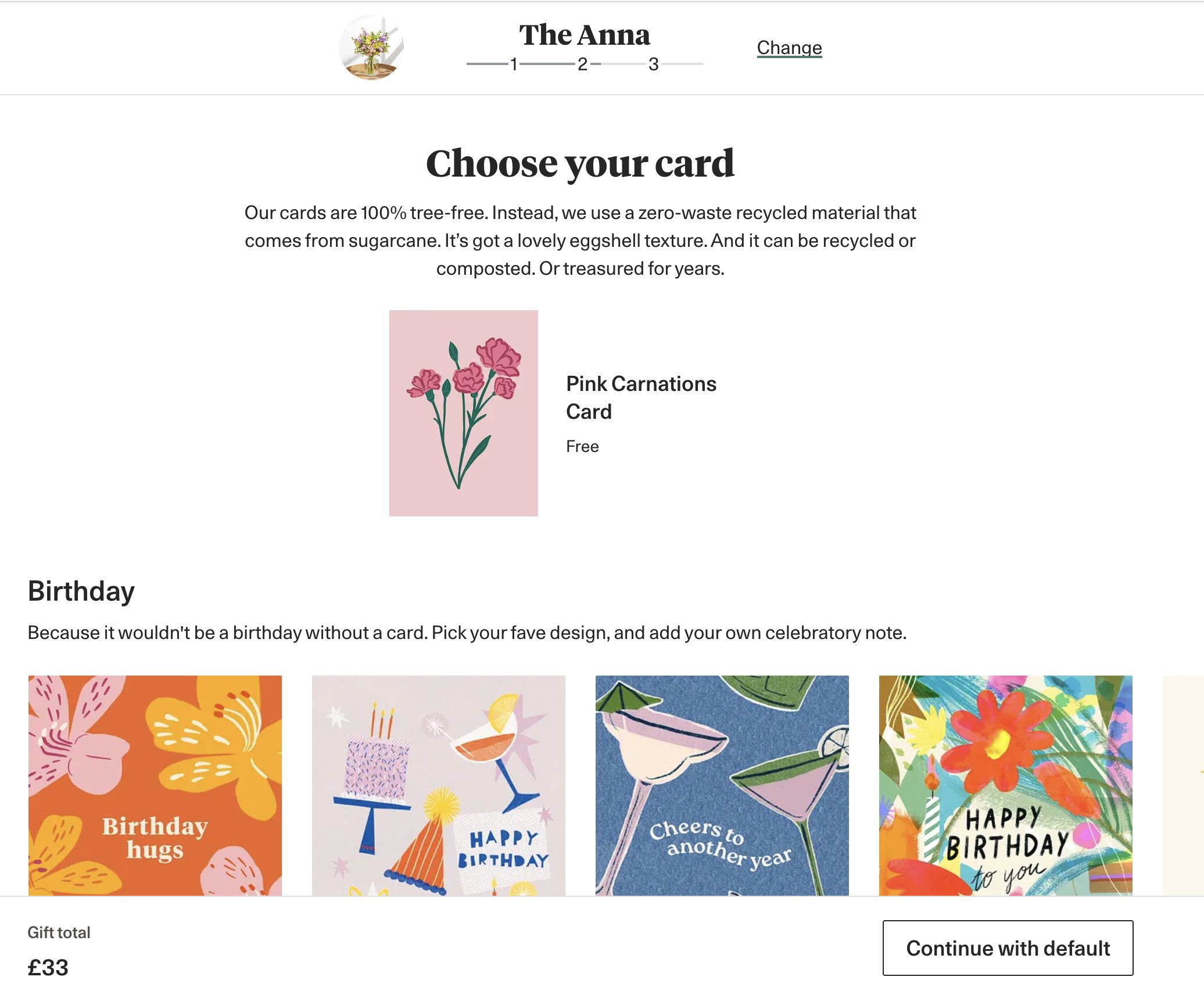
Task: Select step 2 in progress indicator
Action: [582, 64]
